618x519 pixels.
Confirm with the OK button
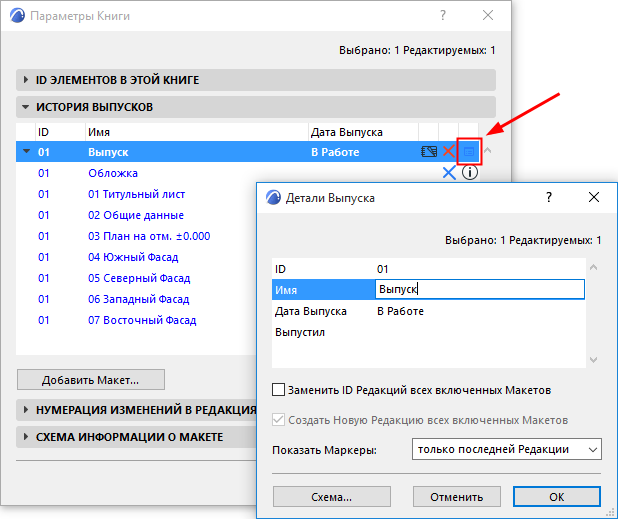(x=557, y=497)
